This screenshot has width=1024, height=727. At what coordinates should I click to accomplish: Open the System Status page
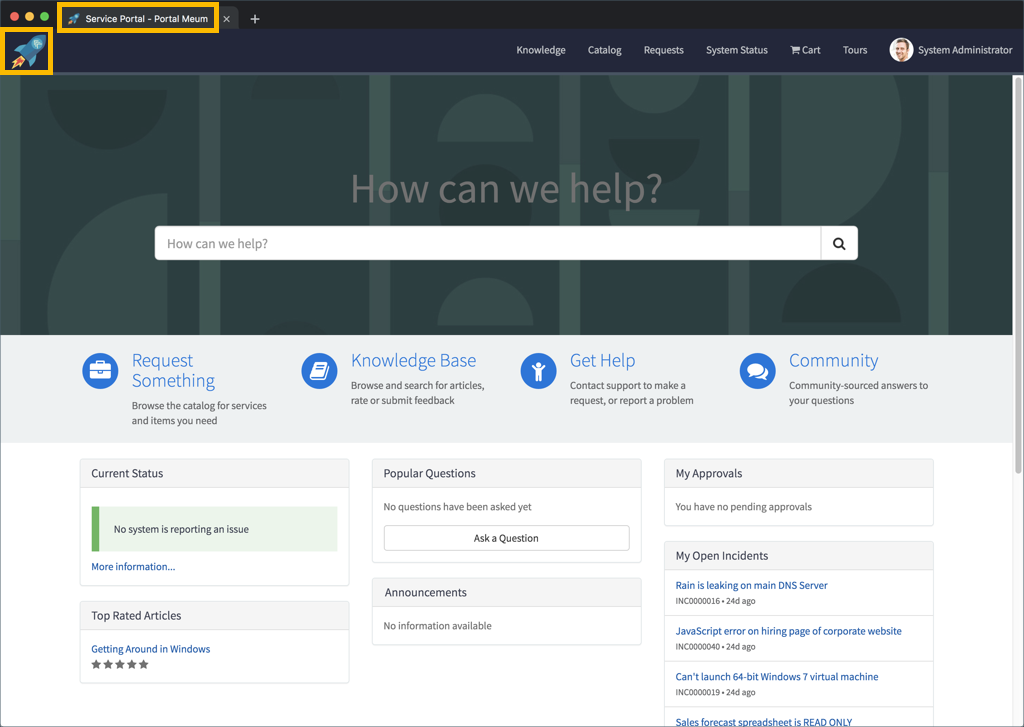(x=736, y=49)
